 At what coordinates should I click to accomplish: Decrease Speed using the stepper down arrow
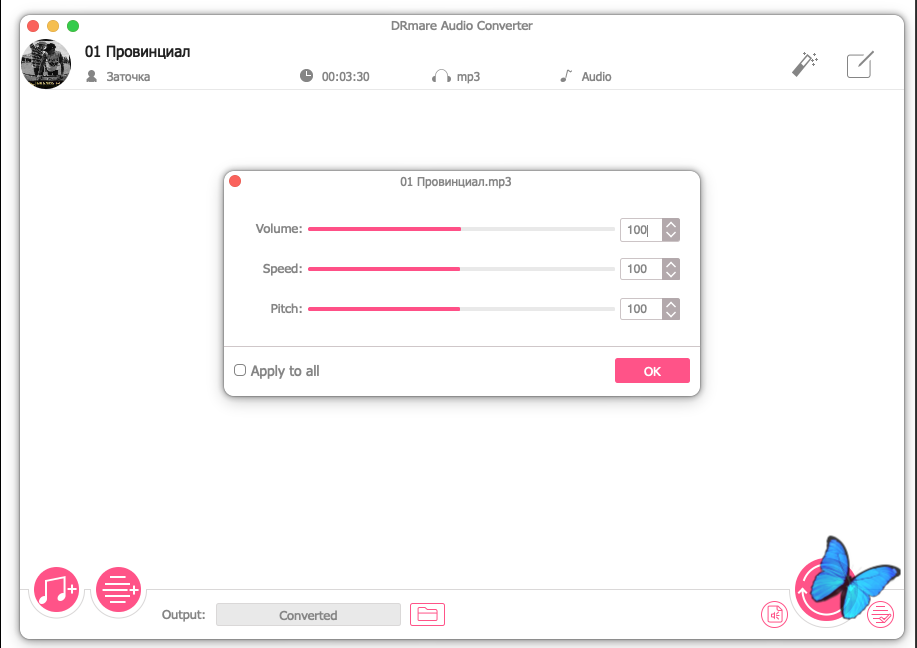671,275
